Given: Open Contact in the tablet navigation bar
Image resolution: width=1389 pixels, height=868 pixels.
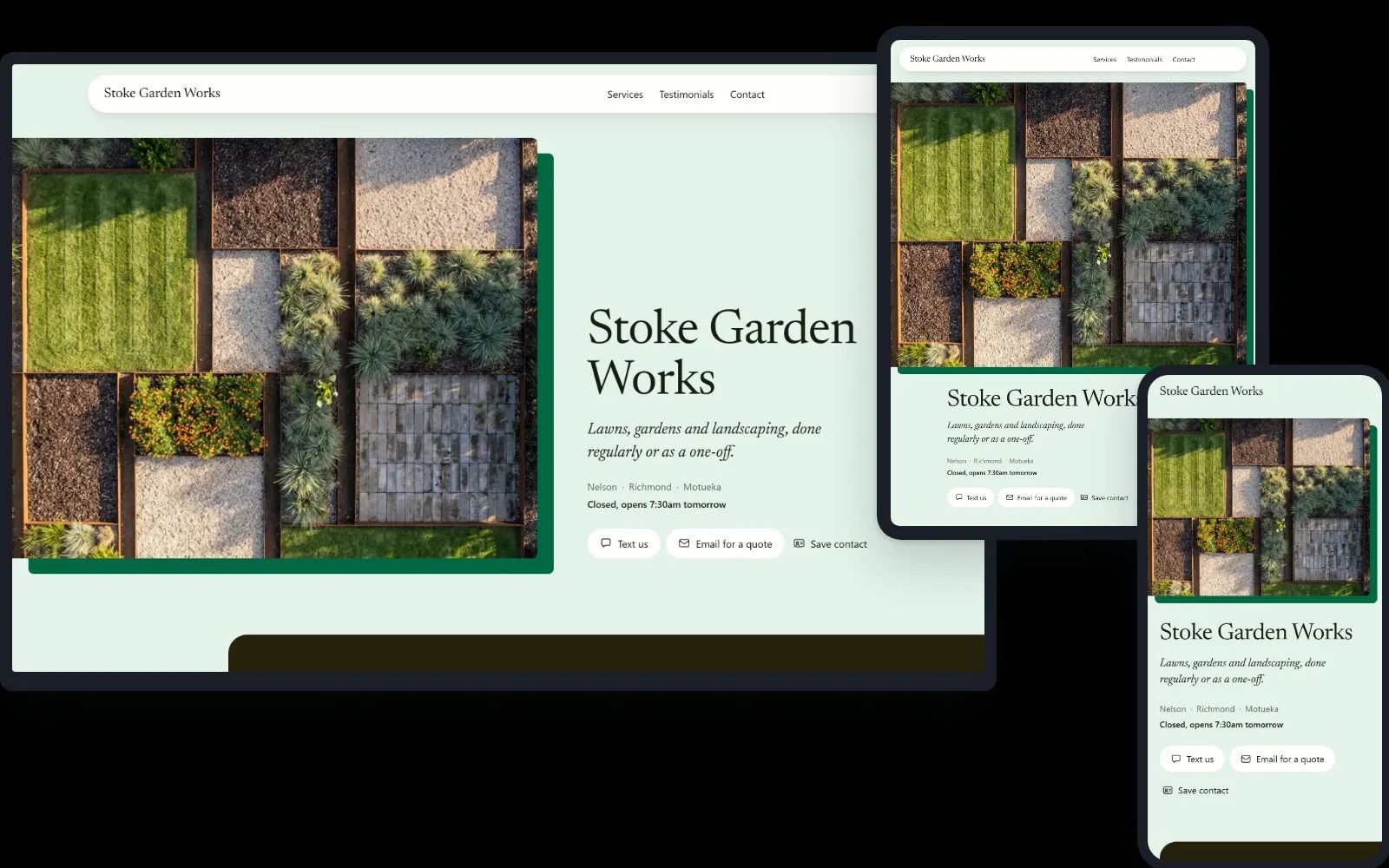Looking at the screenshot, I should (1183, 60).
